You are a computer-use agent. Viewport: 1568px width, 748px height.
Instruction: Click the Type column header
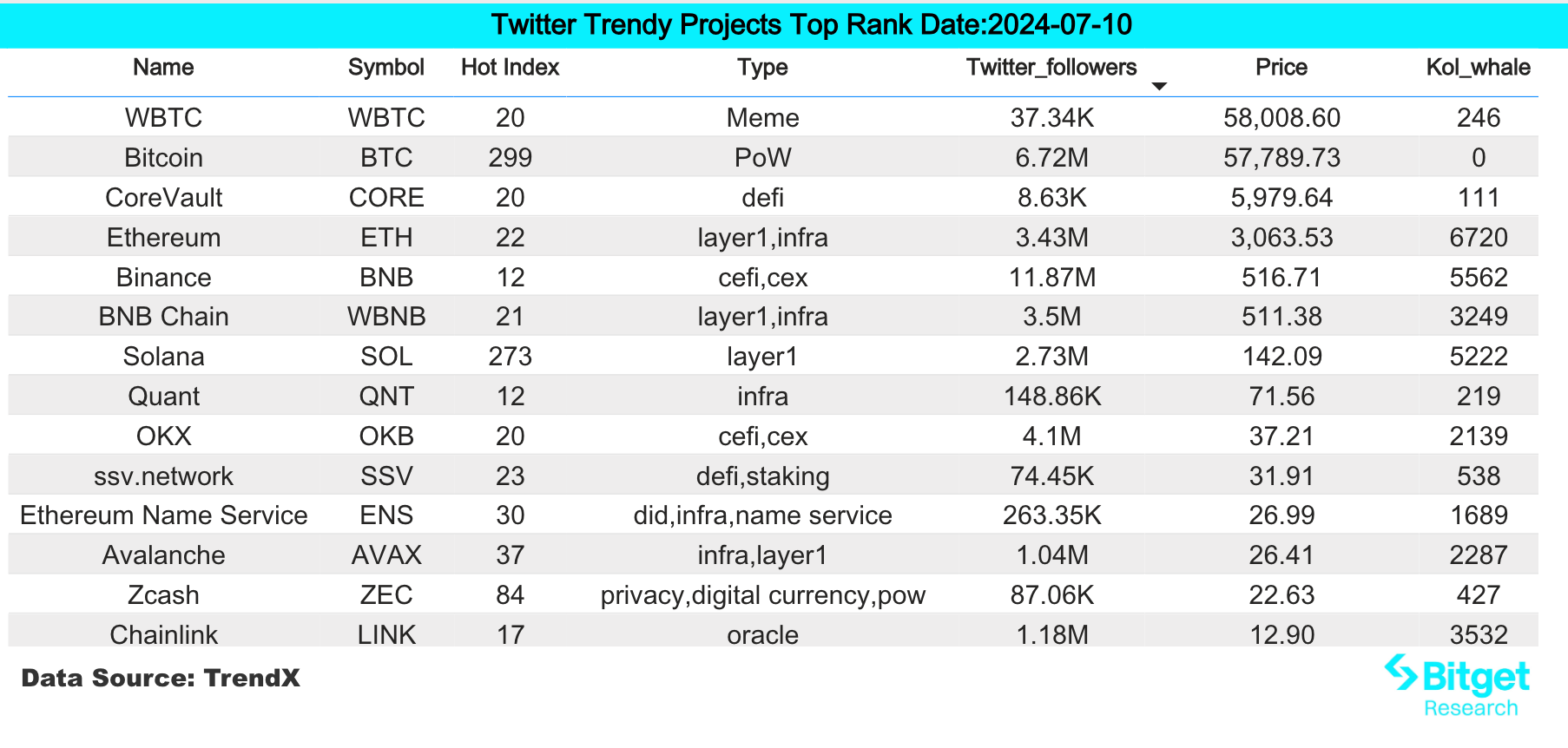point(762,68)
